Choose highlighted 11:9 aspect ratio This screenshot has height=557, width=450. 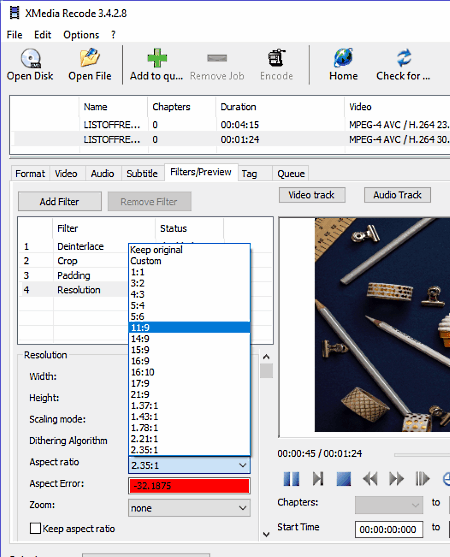click(x=189, y=328)
